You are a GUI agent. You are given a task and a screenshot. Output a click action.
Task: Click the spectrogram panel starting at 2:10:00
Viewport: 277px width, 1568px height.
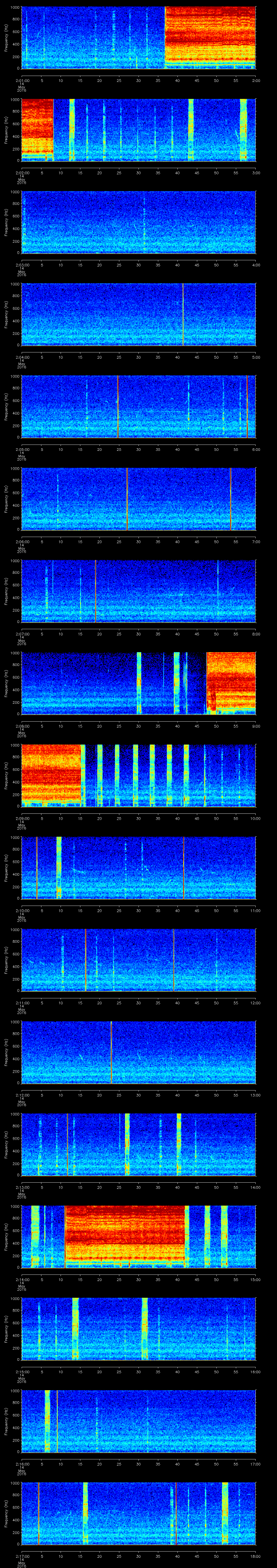point(138,868)
